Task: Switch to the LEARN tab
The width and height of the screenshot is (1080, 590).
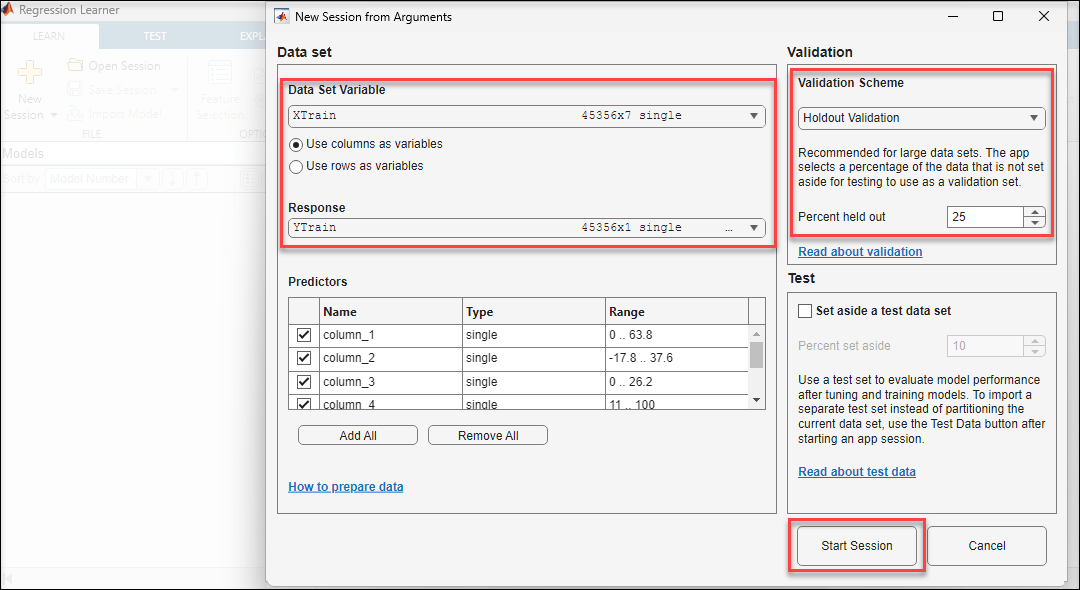Action: click(49, 36)
